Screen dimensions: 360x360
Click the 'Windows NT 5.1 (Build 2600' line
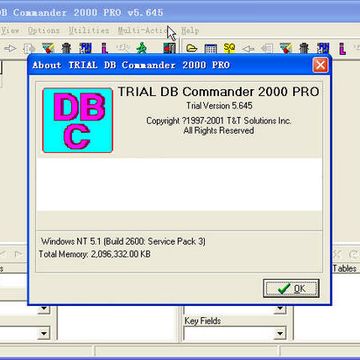(123, 241)
